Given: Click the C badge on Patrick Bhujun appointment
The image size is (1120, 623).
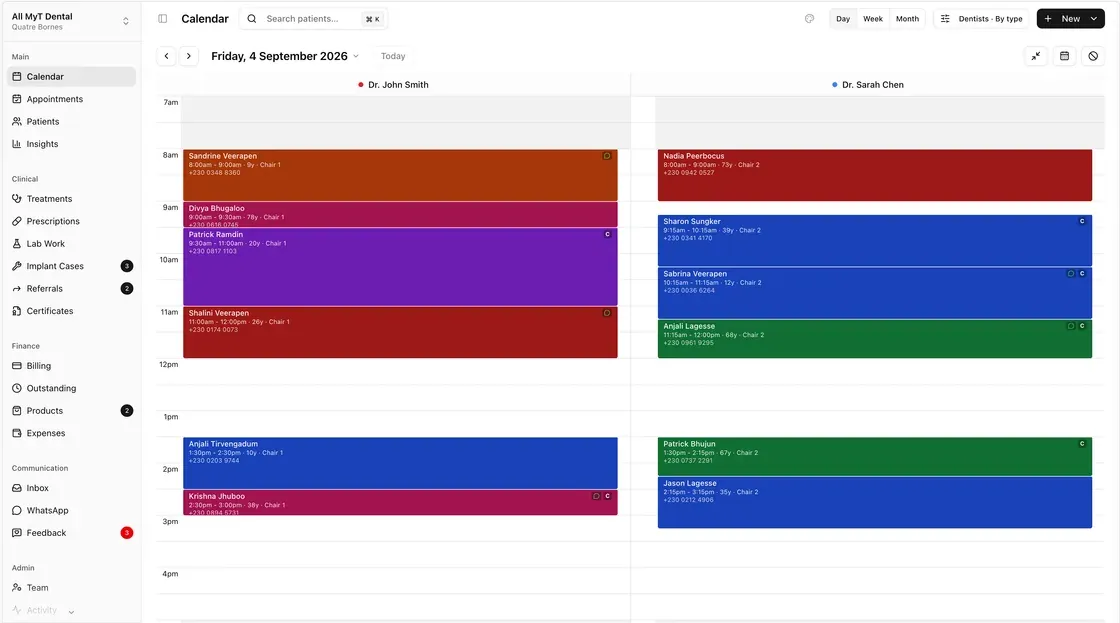Looking at the screenshot, I should point(1082,444).
